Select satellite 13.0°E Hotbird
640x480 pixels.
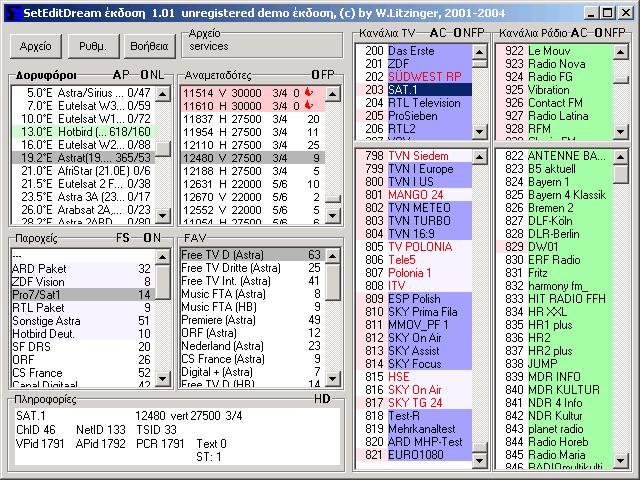(x=83, y=132)
